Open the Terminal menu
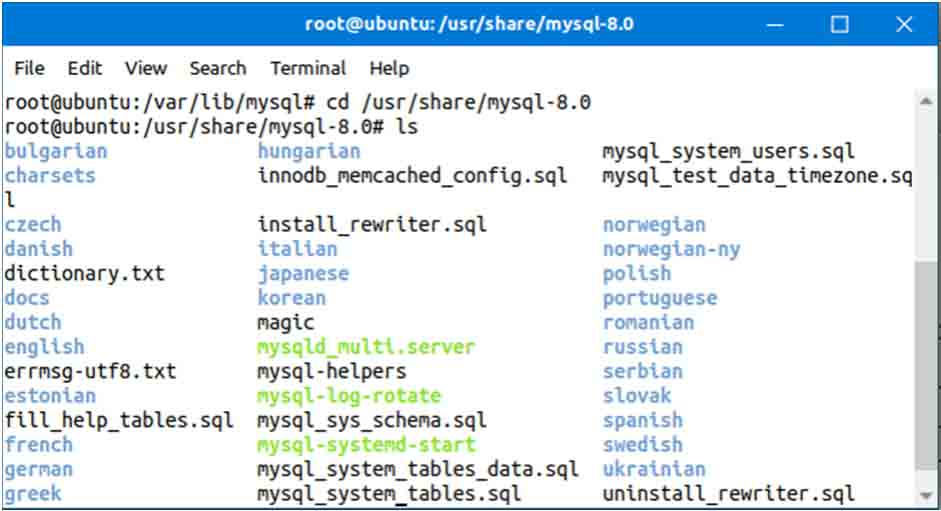This screenshot has height=511, width=941. pyautogui.click(x=308, y=68)
